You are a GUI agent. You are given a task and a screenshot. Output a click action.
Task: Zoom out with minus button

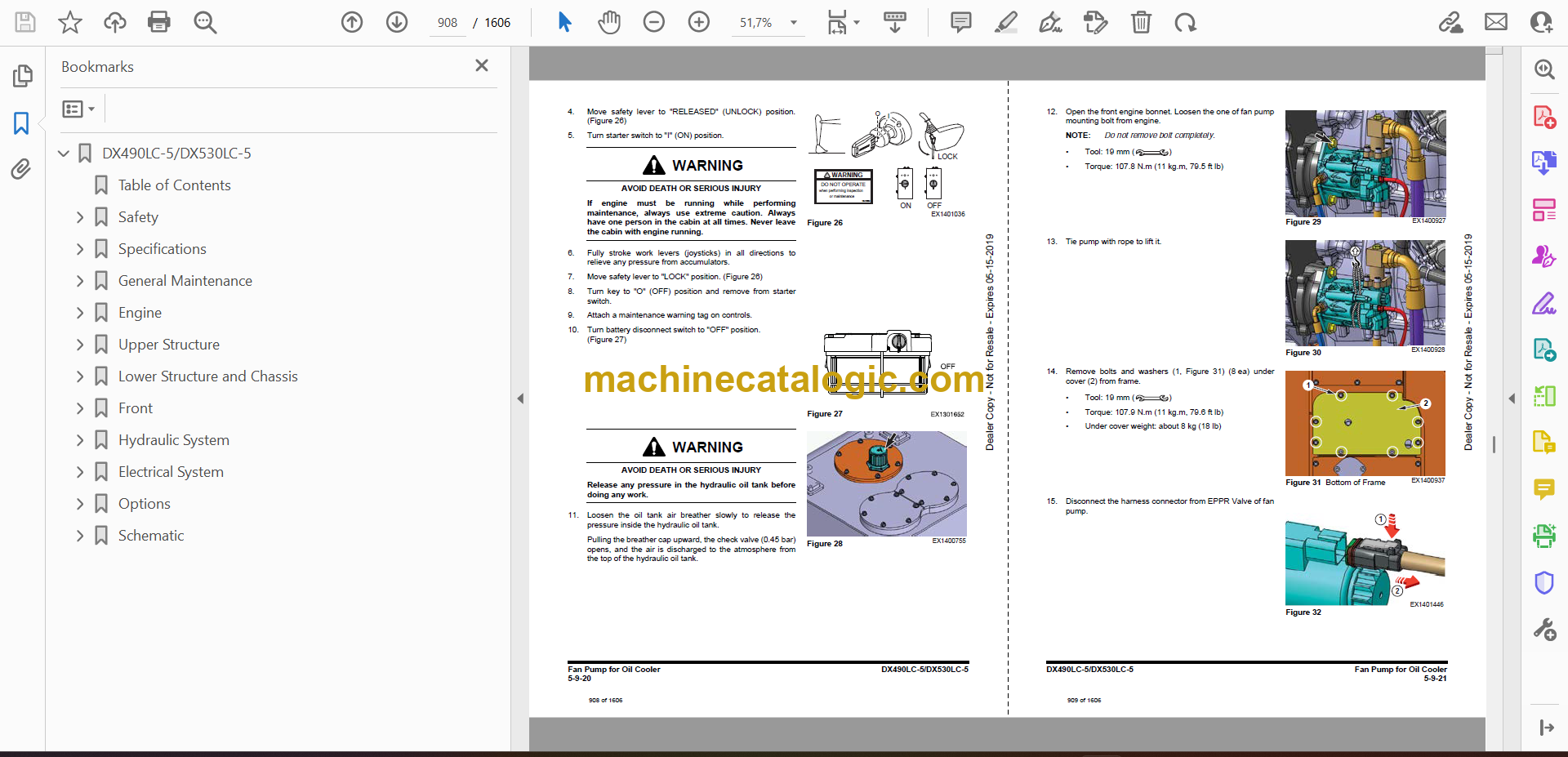(654, 22)
